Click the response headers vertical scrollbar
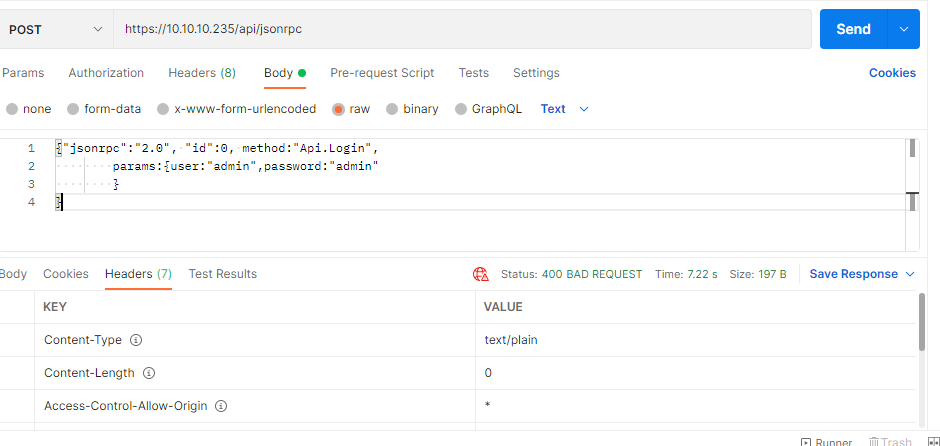The height and width of the screenshot is (446, 940). (x=920, y=325)
